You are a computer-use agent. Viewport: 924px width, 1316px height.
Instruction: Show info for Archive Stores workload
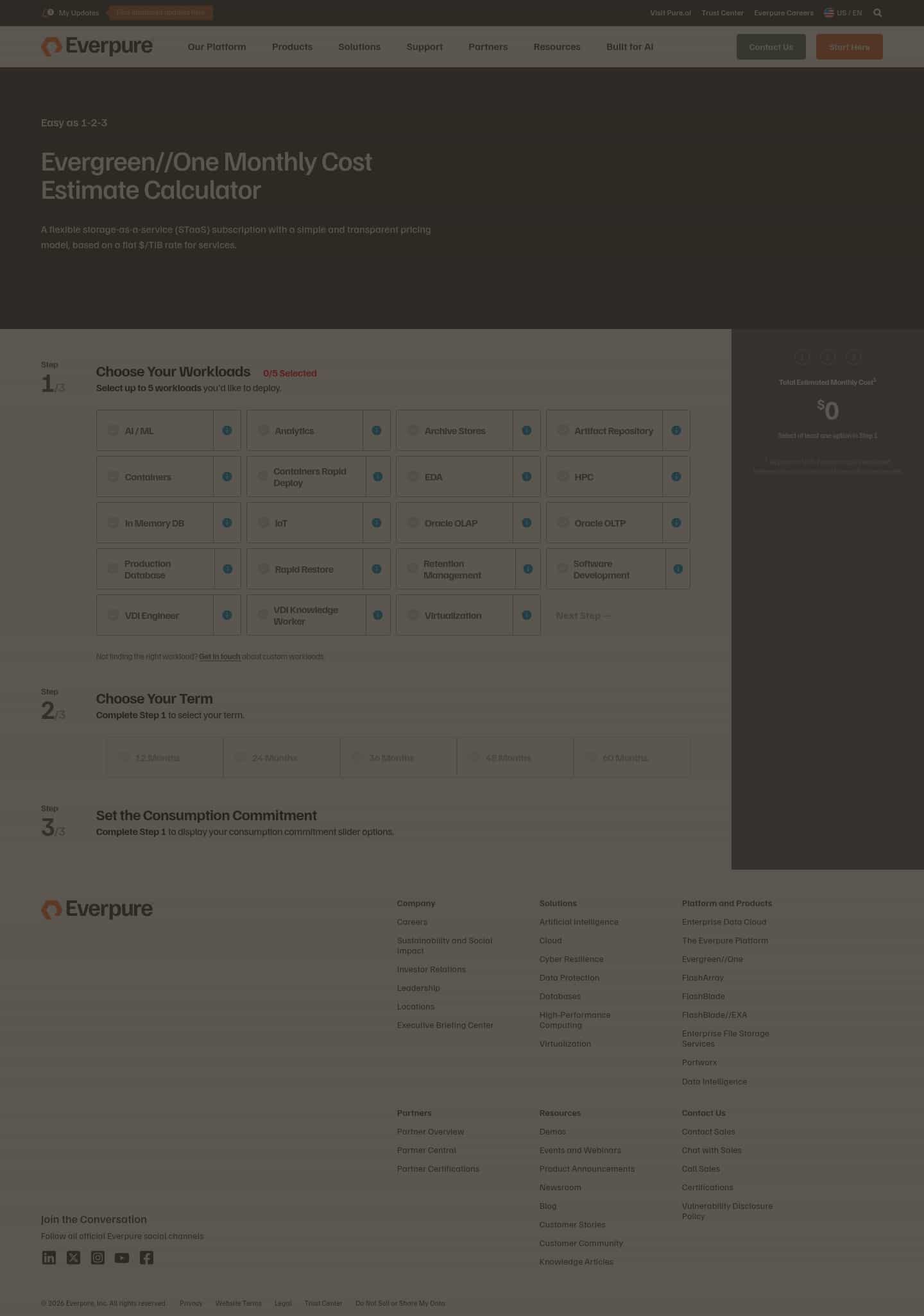(527, 430)
